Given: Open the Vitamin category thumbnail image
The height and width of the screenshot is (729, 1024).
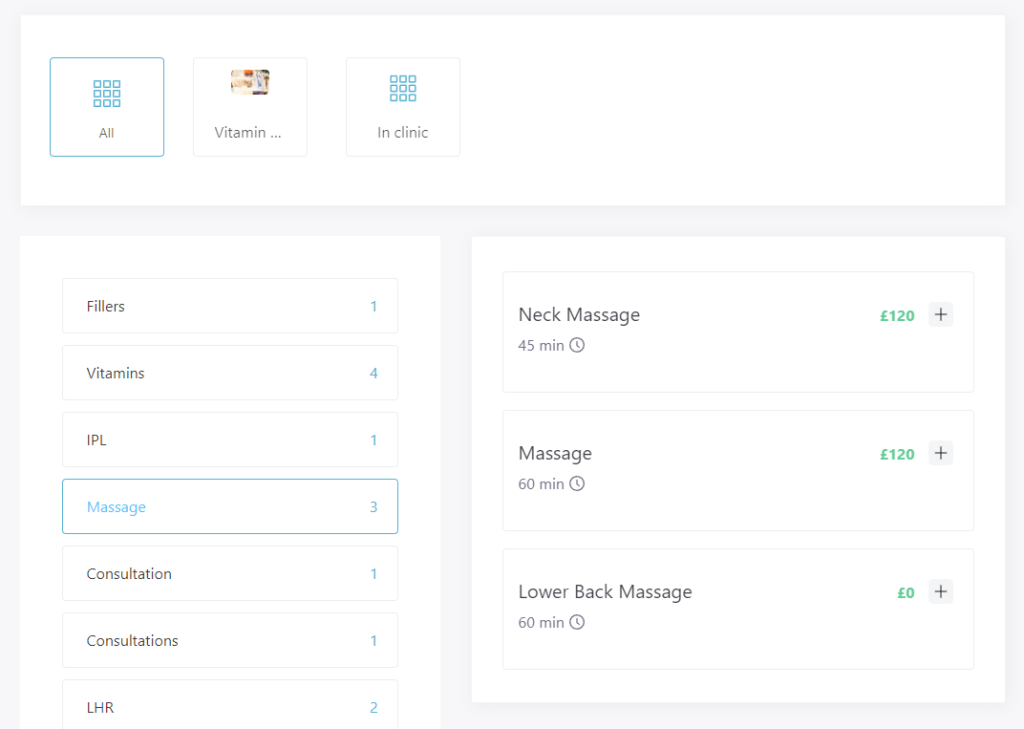Looking at the screenshot, I should pos(250,82).
